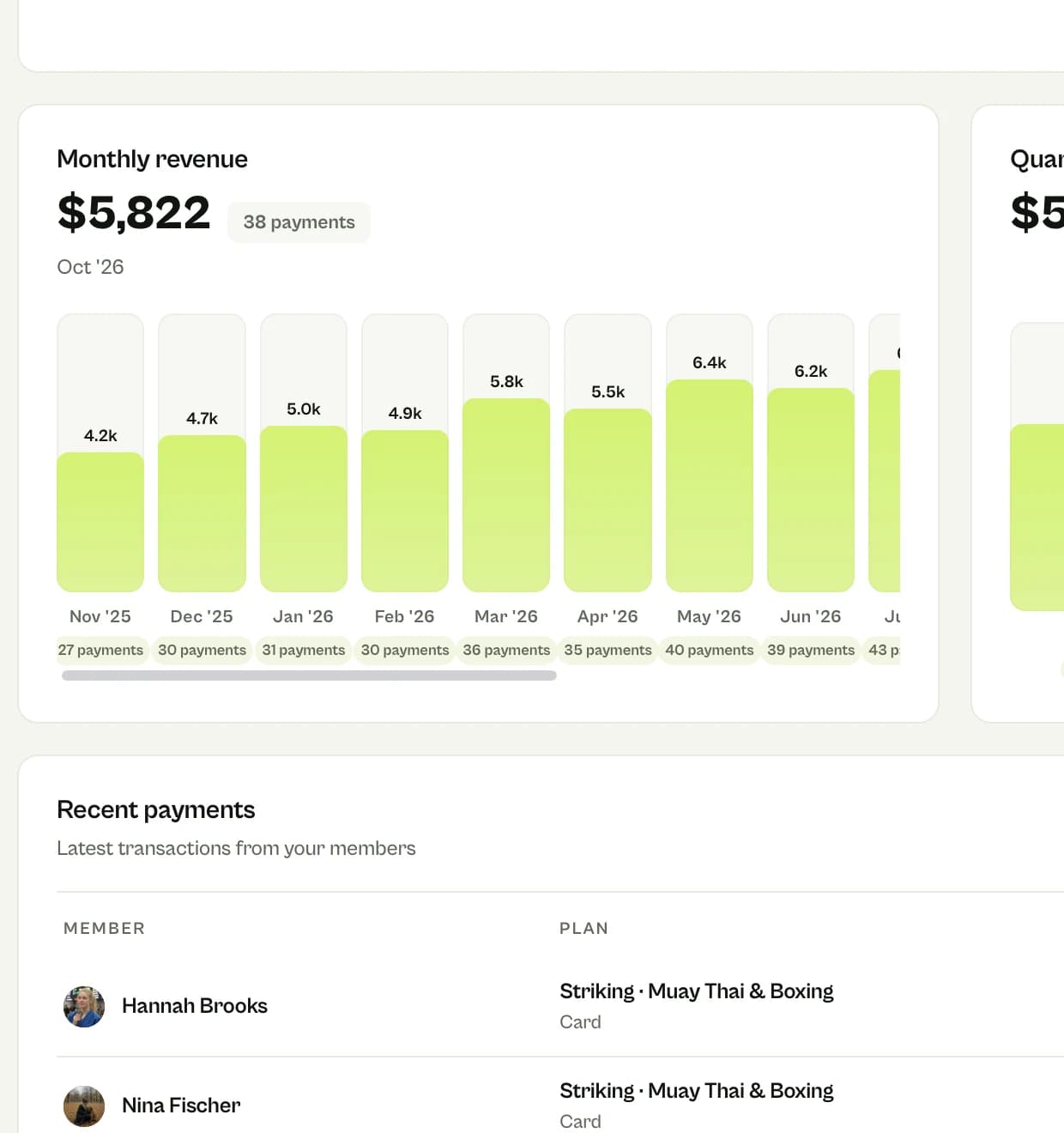Screen dimensions: 1064x1133
Task: Click the 31 payments chip
Action: [x=304, y=650]
